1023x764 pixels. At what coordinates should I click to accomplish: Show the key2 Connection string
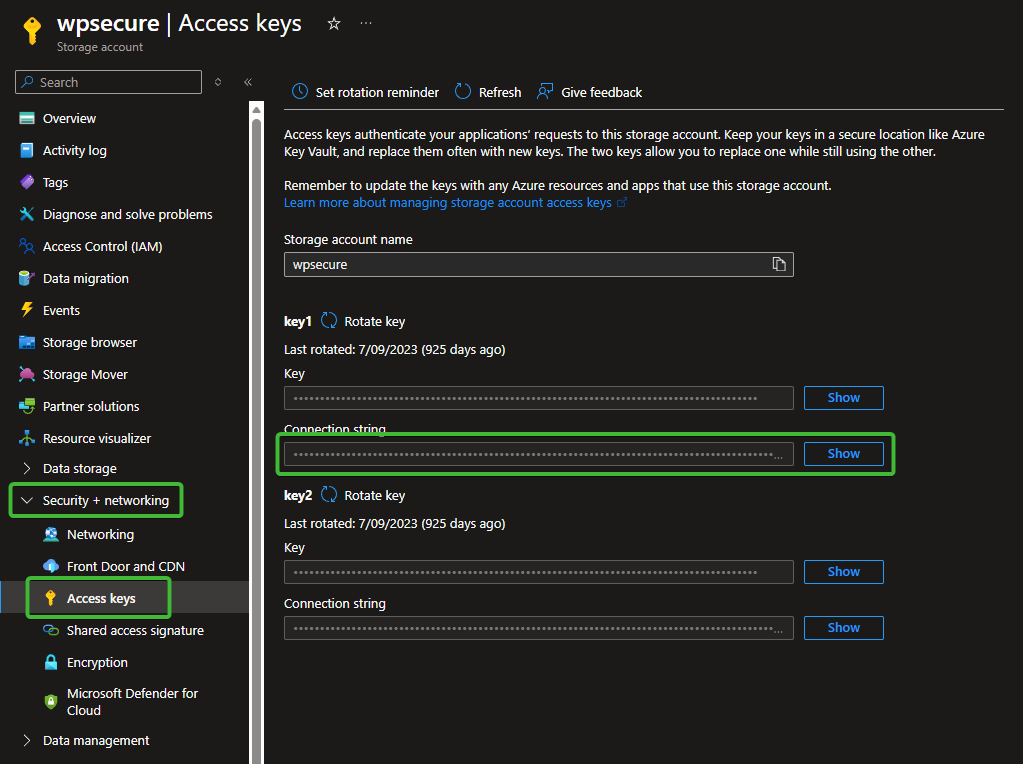[x=843, y=628]
